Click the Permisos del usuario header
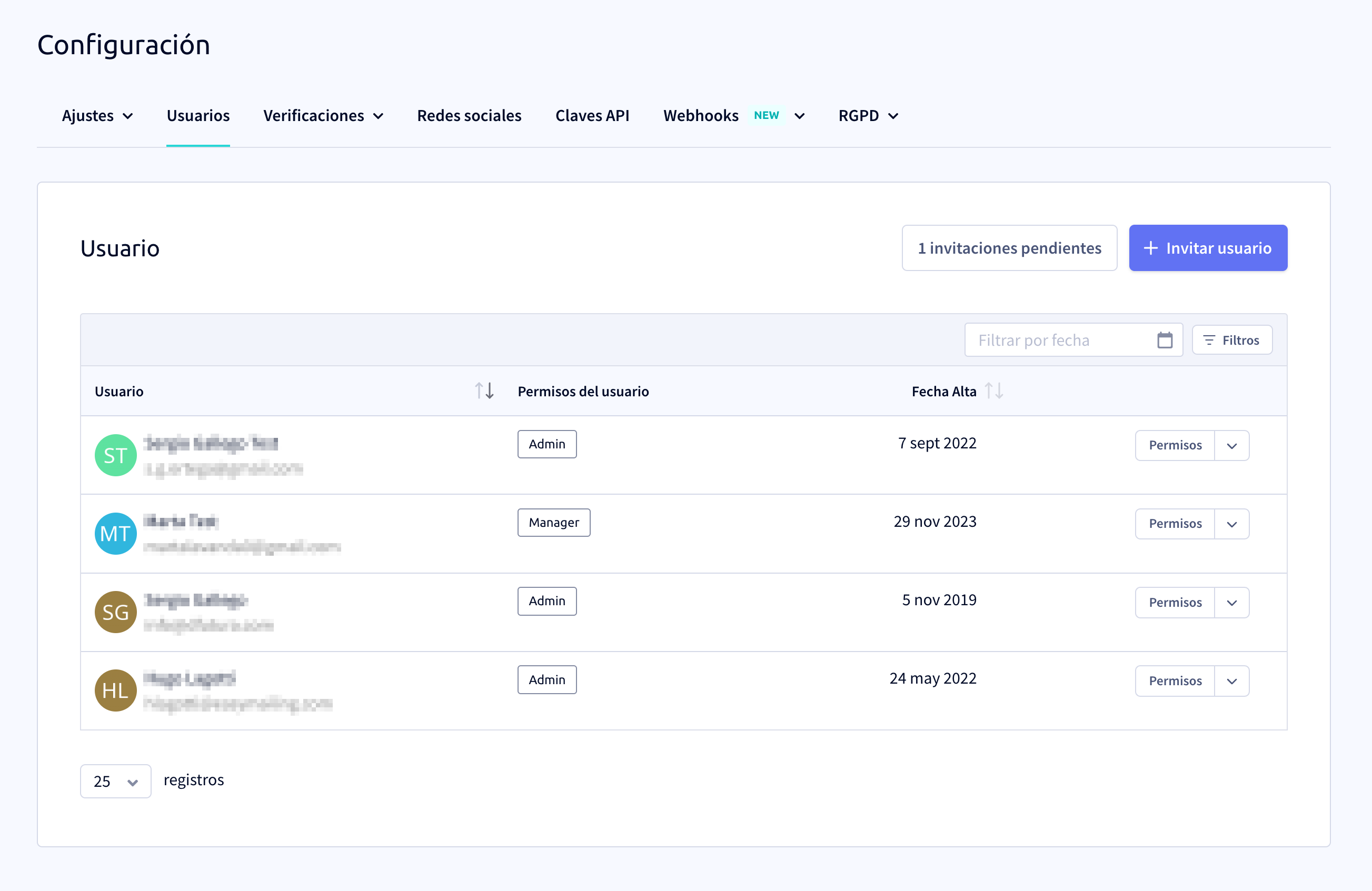This screenshot has height=891, width=1372. pos(583,392)
